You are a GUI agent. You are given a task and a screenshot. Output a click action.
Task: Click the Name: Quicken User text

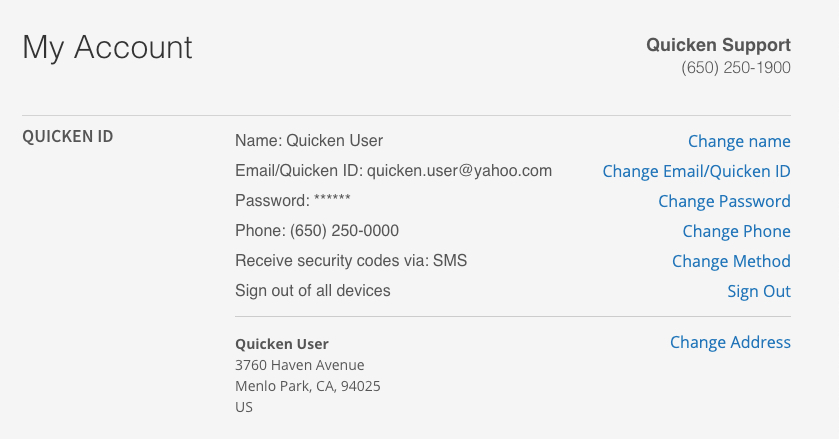(309, 141)
